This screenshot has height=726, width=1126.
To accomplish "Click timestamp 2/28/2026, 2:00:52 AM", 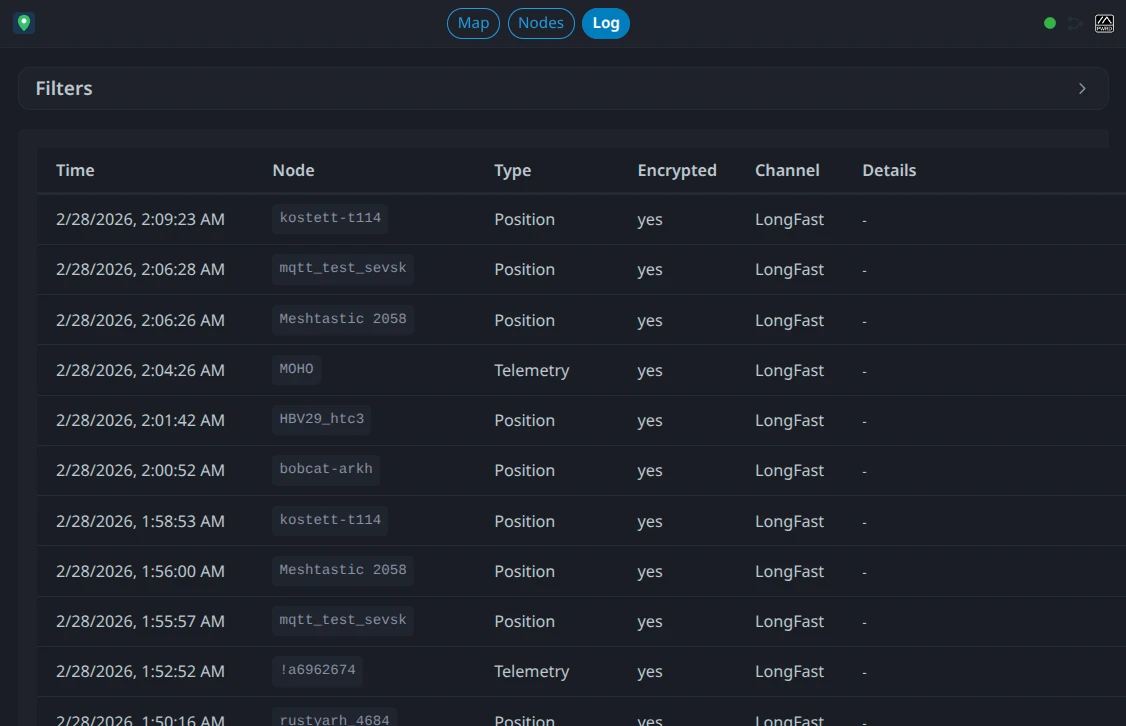I will (140, 470).
